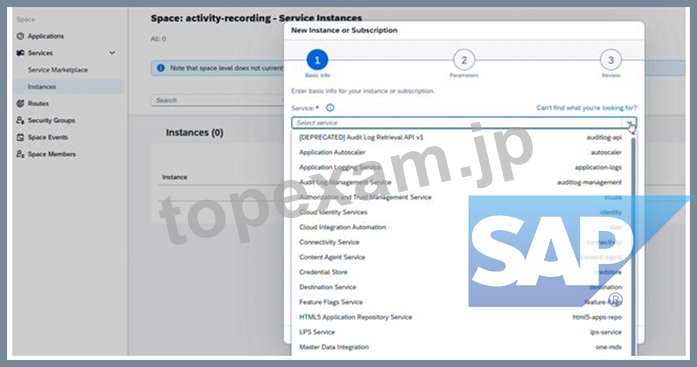Image resolution: width=697 pixels, height=367 pixels.
Task: Click the Applications sidebar icon
Action: point(20,36)
